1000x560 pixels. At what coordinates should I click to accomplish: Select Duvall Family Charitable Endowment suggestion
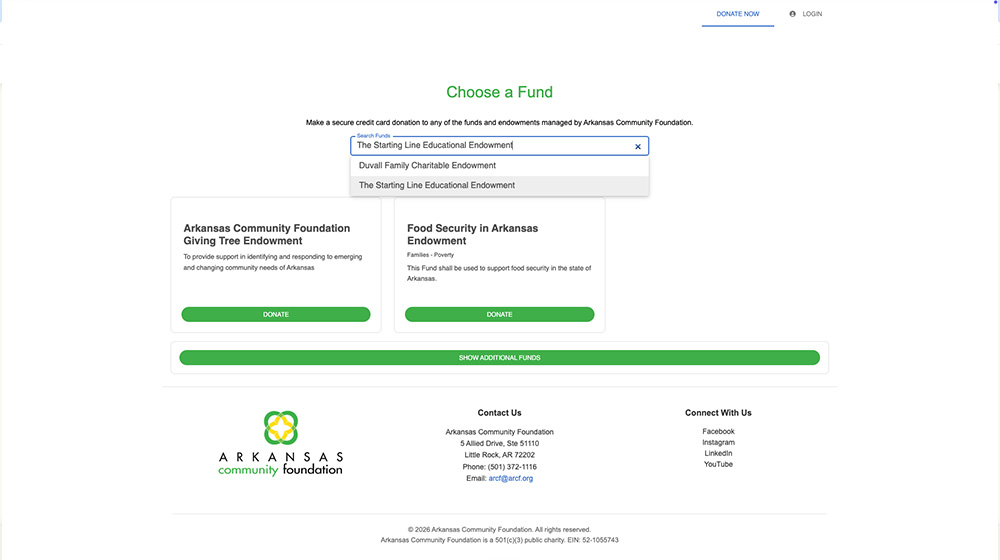coord(499,166)
